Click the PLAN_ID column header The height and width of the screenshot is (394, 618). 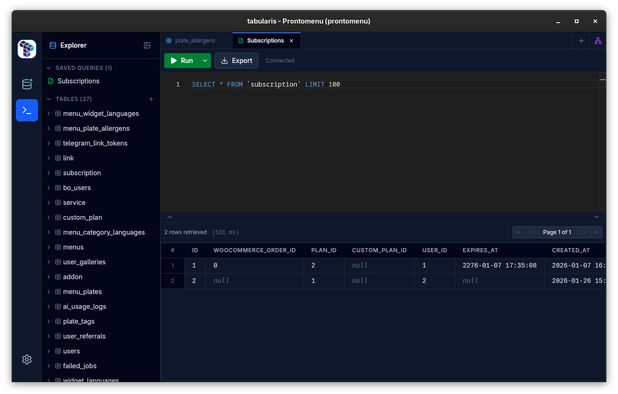pos(324,250)
